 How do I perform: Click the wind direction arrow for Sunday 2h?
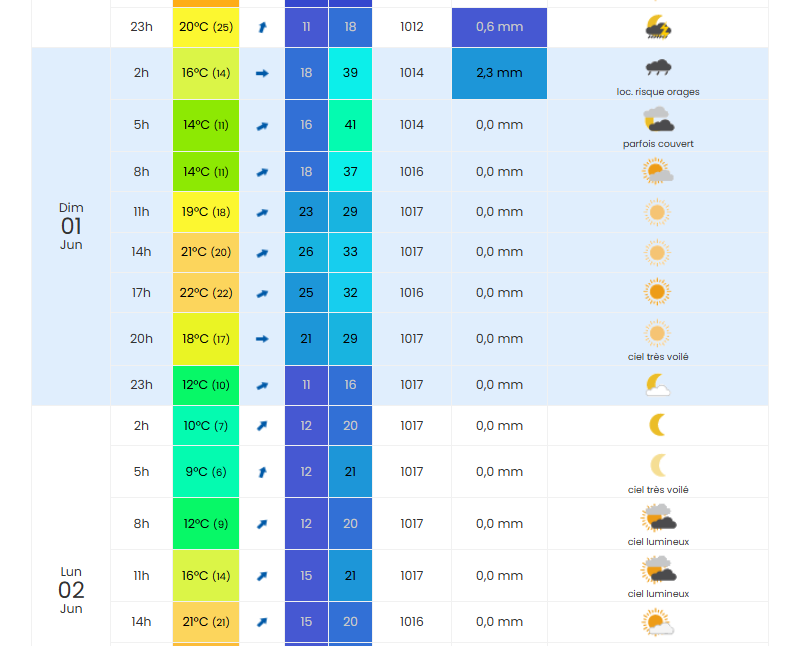(x=262, y=73)
